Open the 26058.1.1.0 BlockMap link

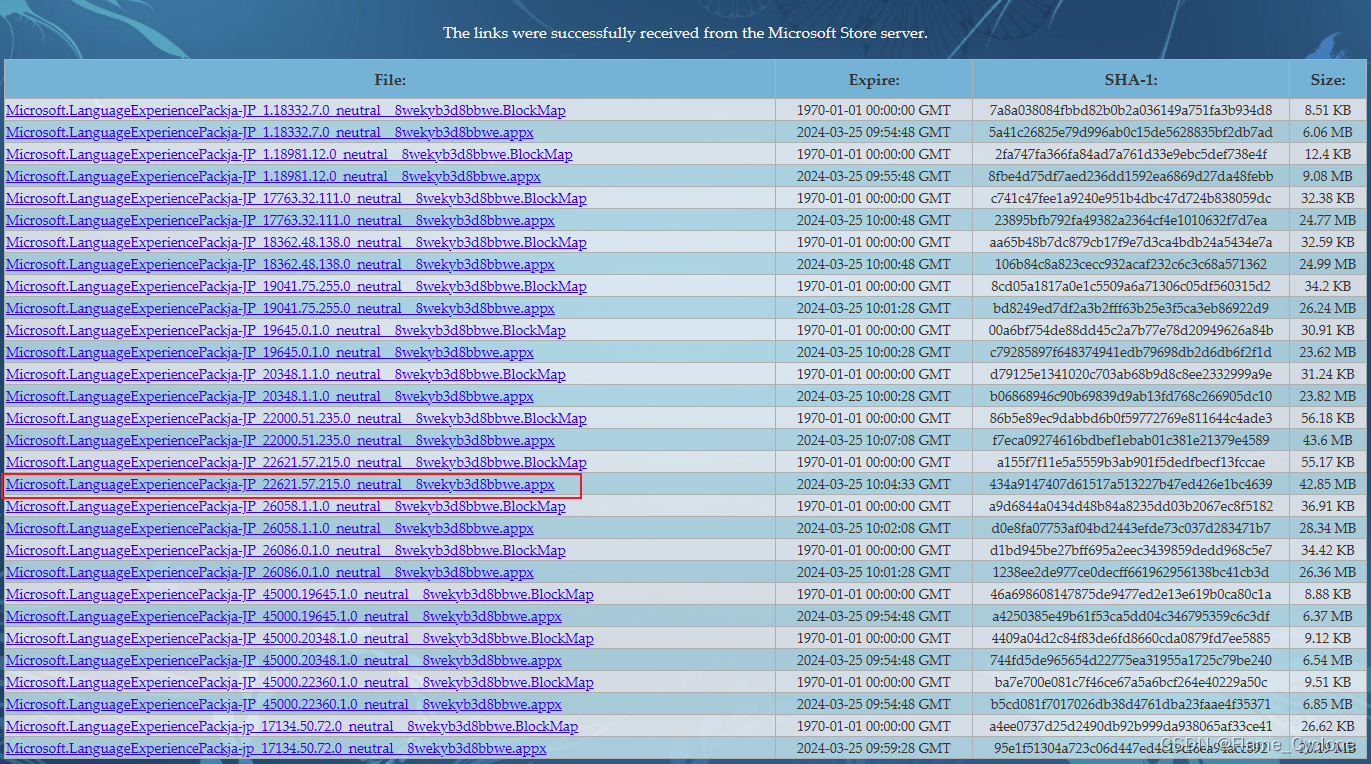[x=286, y=506]
